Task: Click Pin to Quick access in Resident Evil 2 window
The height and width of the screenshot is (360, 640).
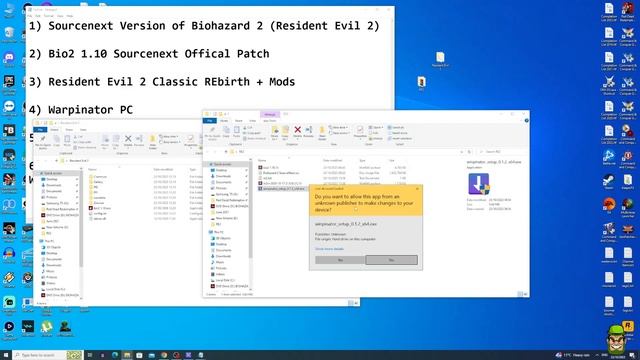Action: click(x=42, y=142)
